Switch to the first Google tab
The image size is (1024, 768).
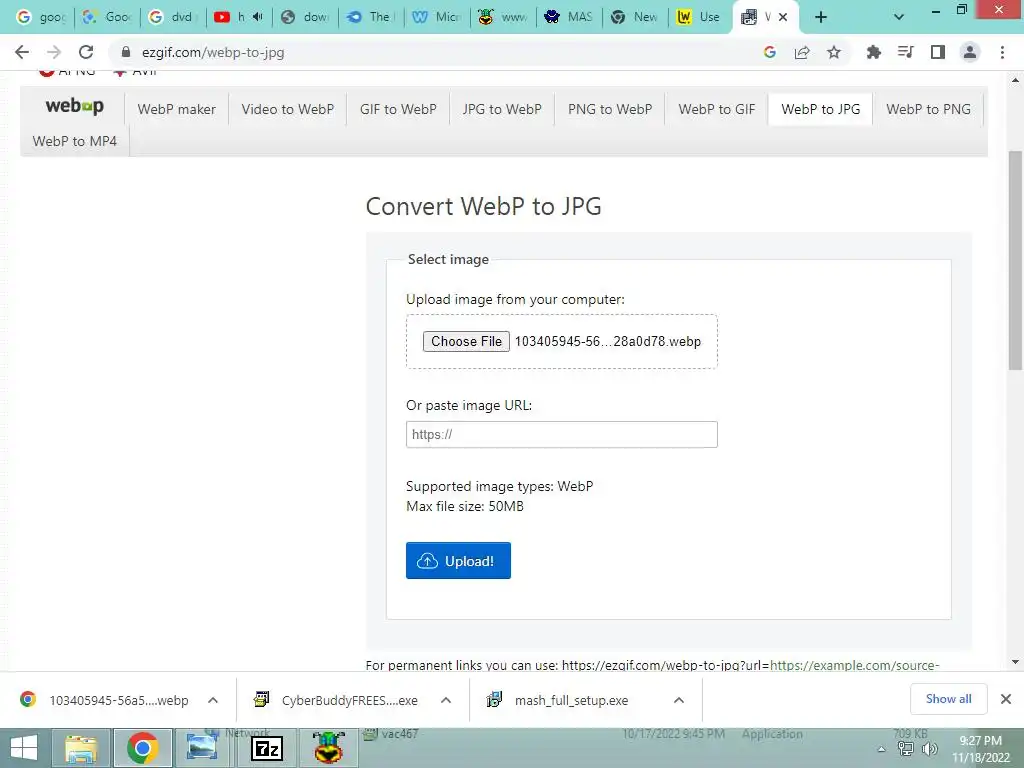[x=40, y=17]
